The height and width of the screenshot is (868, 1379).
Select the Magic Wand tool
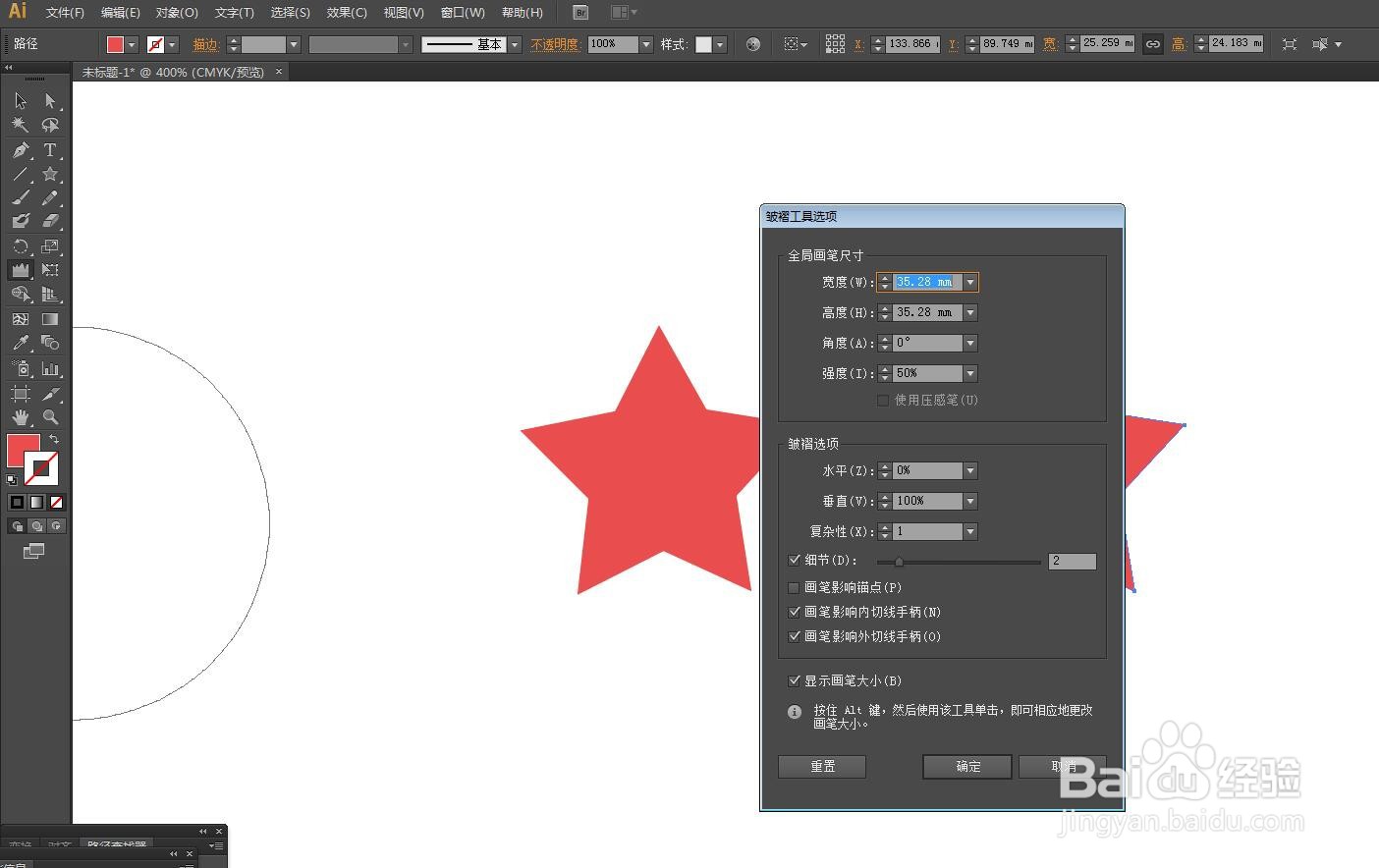coord(21,126)
